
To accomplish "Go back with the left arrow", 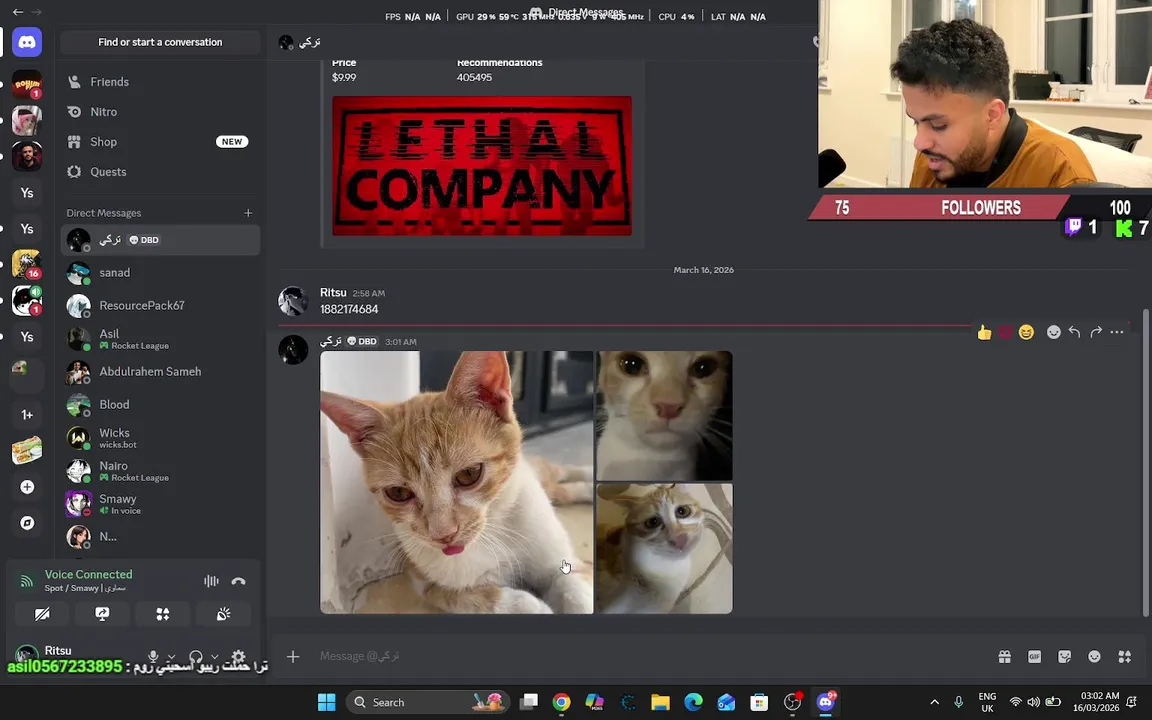I will point(18,12).
